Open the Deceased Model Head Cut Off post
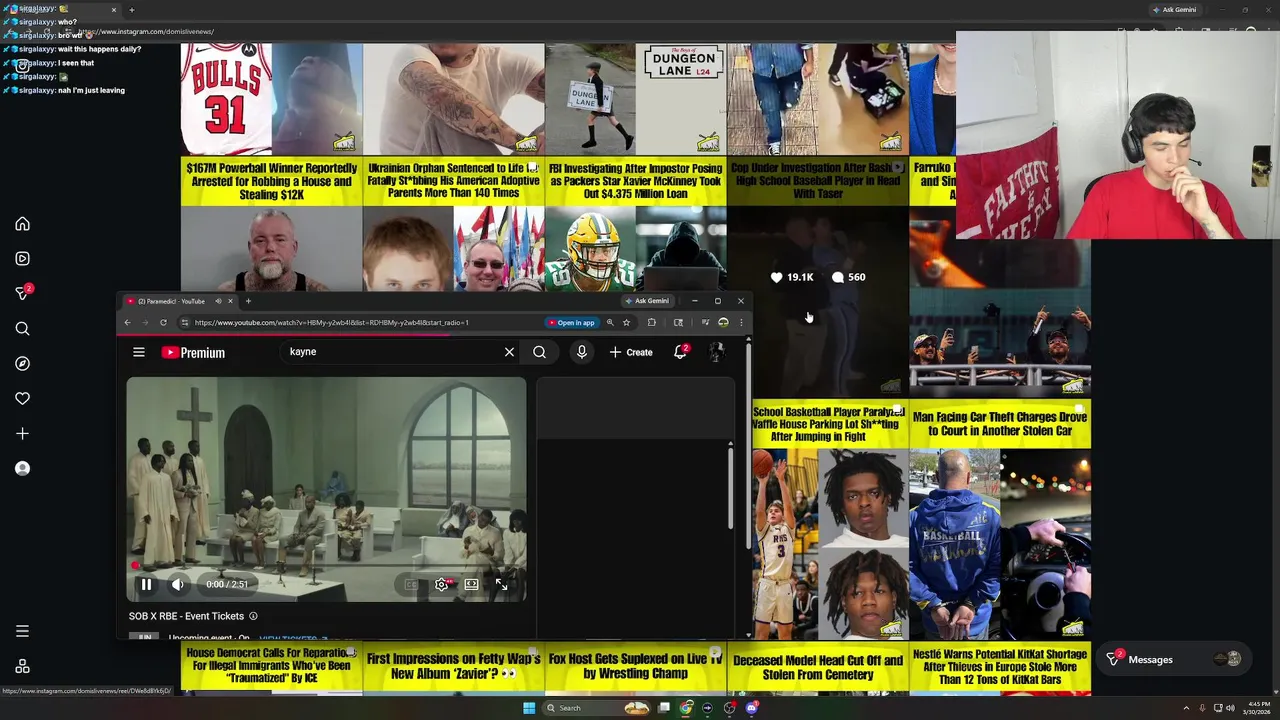This screenshot has width=1280, height=720. (x=818, y=668)
